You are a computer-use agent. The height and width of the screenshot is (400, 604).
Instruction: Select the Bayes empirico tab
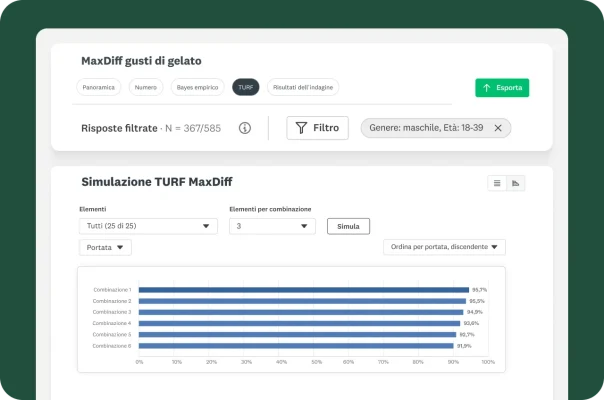pos(197,88)
